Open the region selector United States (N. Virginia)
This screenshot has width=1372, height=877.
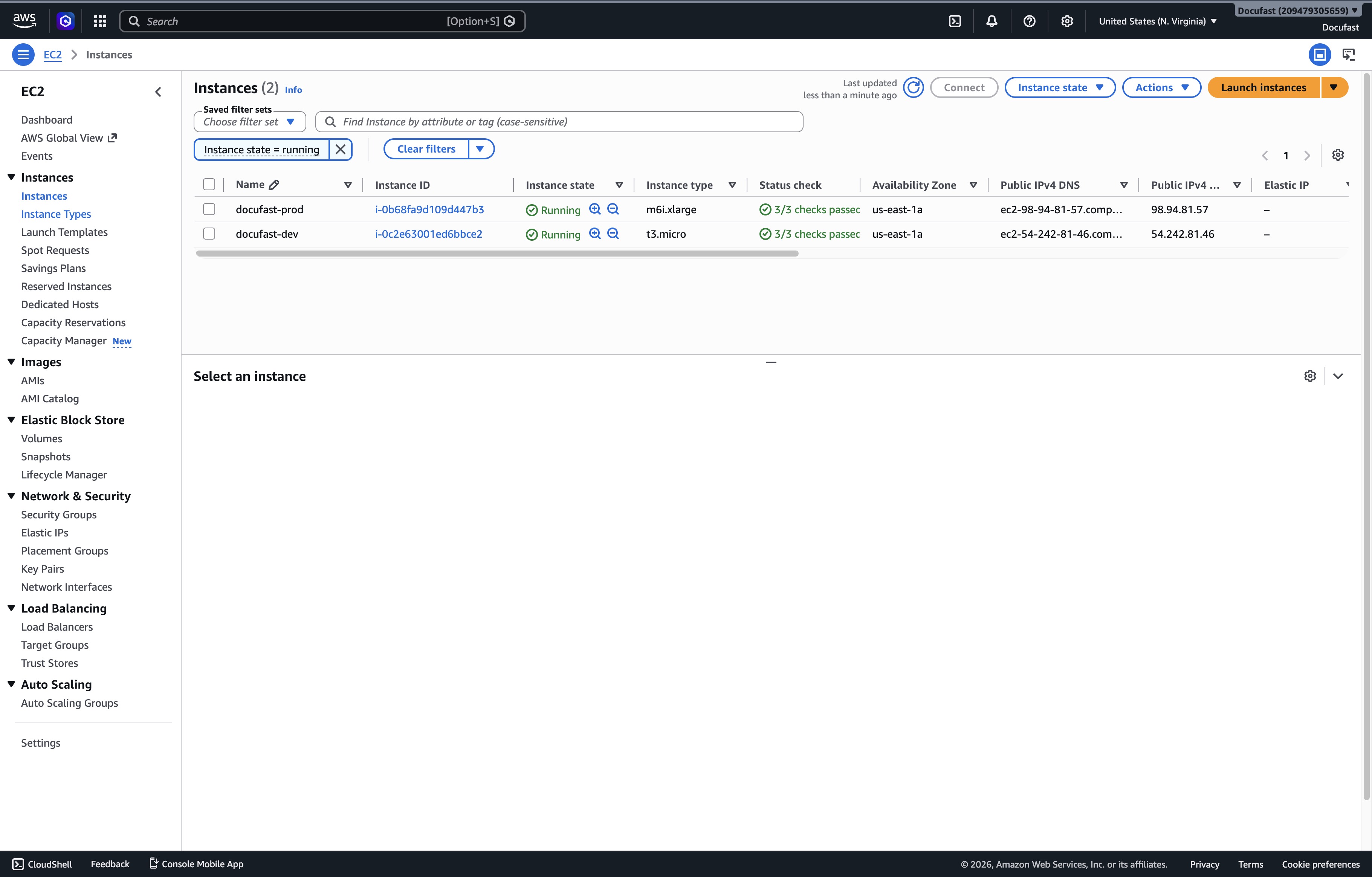[x=1158, y=21]
